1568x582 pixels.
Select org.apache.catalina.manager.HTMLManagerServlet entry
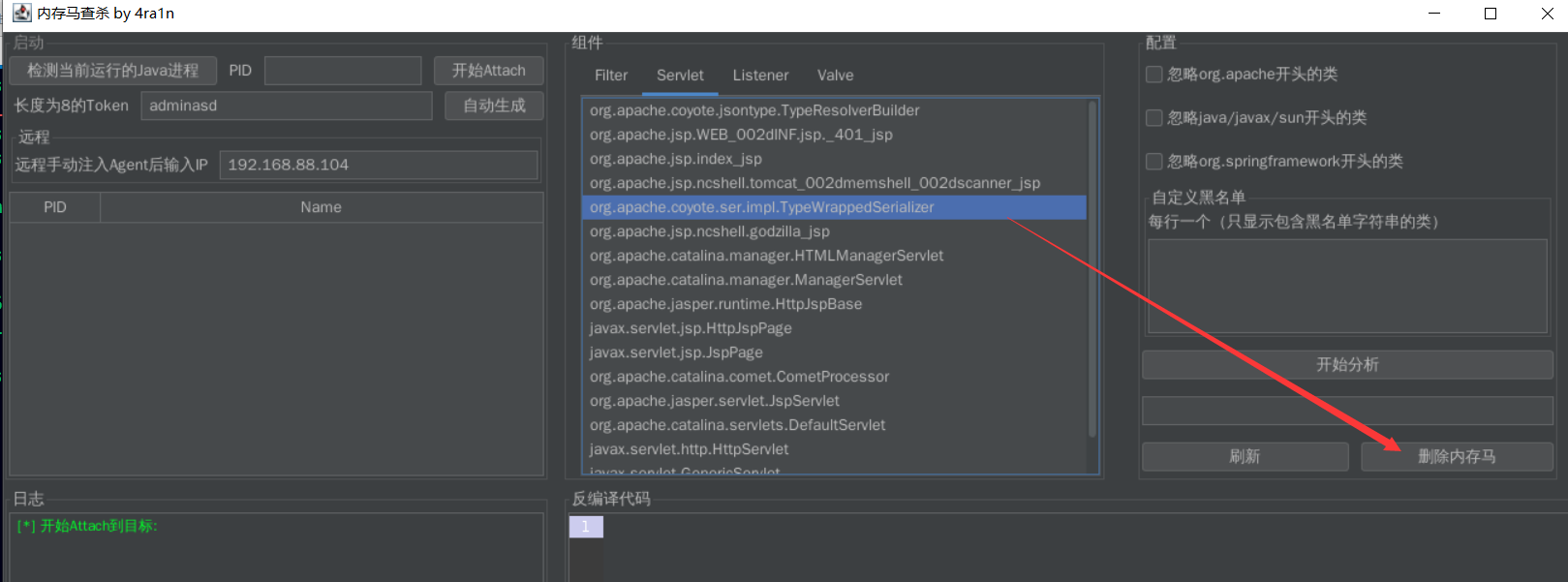coord(766,256)
